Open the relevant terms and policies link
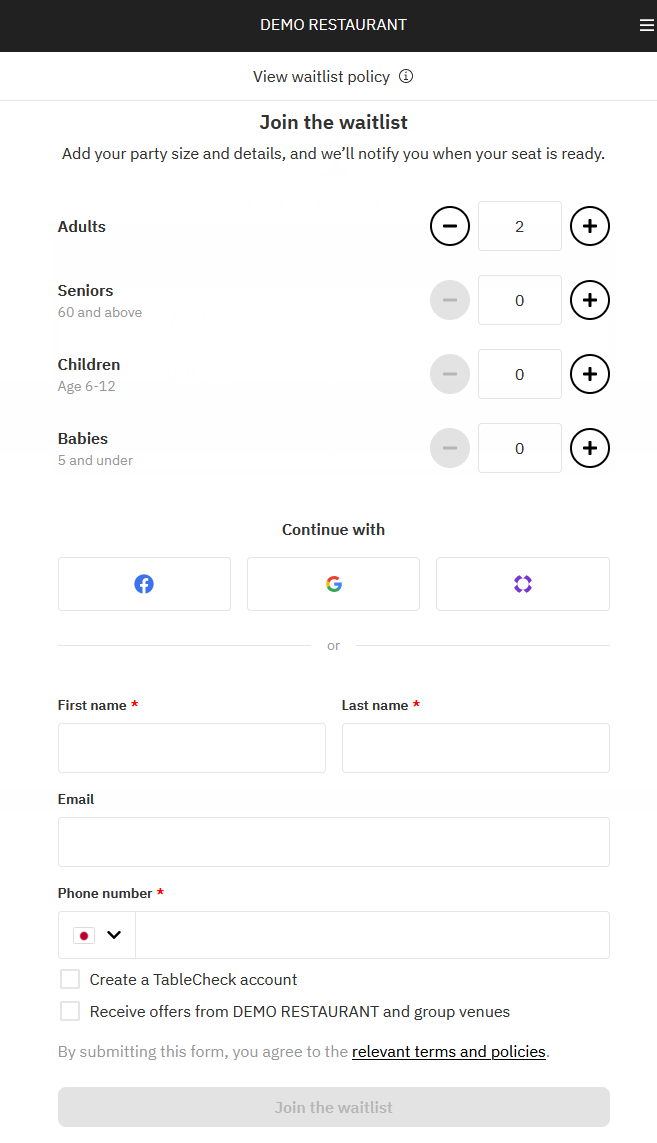The height and width of the screenshot is (1143, 657). [448, 1052]
